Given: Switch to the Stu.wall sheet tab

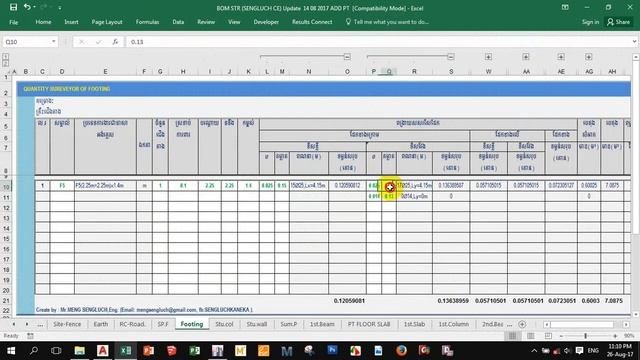Looking at the screenshot, I should pyautogui.click(x=256, y=324).
